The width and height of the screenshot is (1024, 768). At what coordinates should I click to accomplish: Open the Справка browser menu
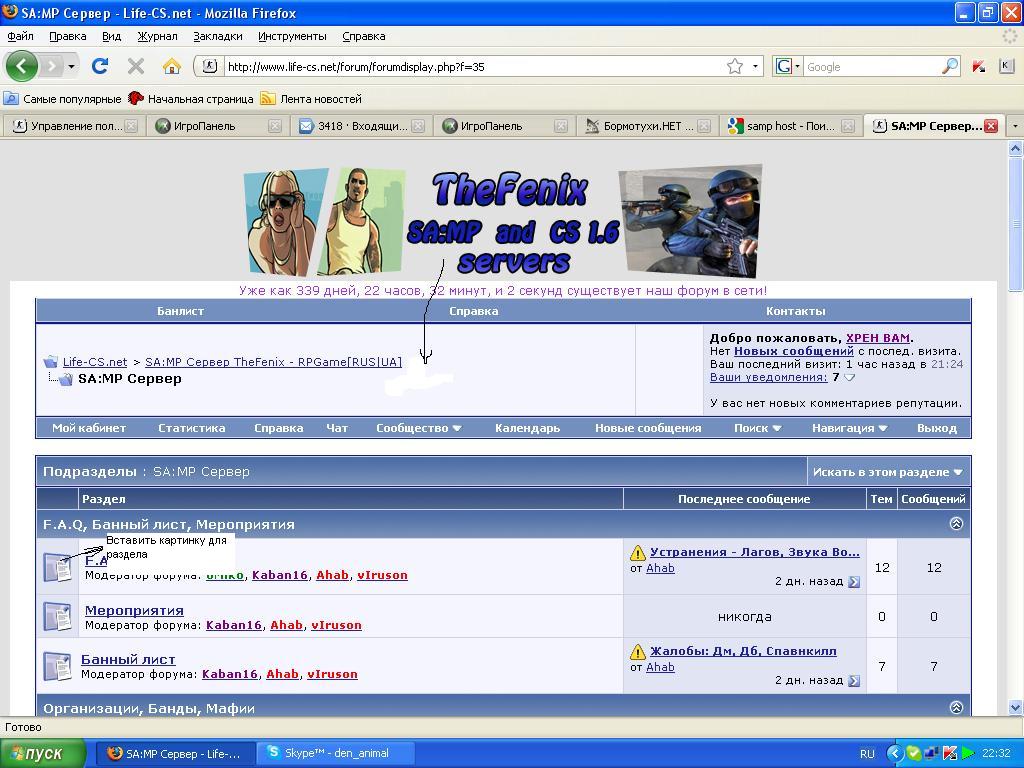point(364,36)
